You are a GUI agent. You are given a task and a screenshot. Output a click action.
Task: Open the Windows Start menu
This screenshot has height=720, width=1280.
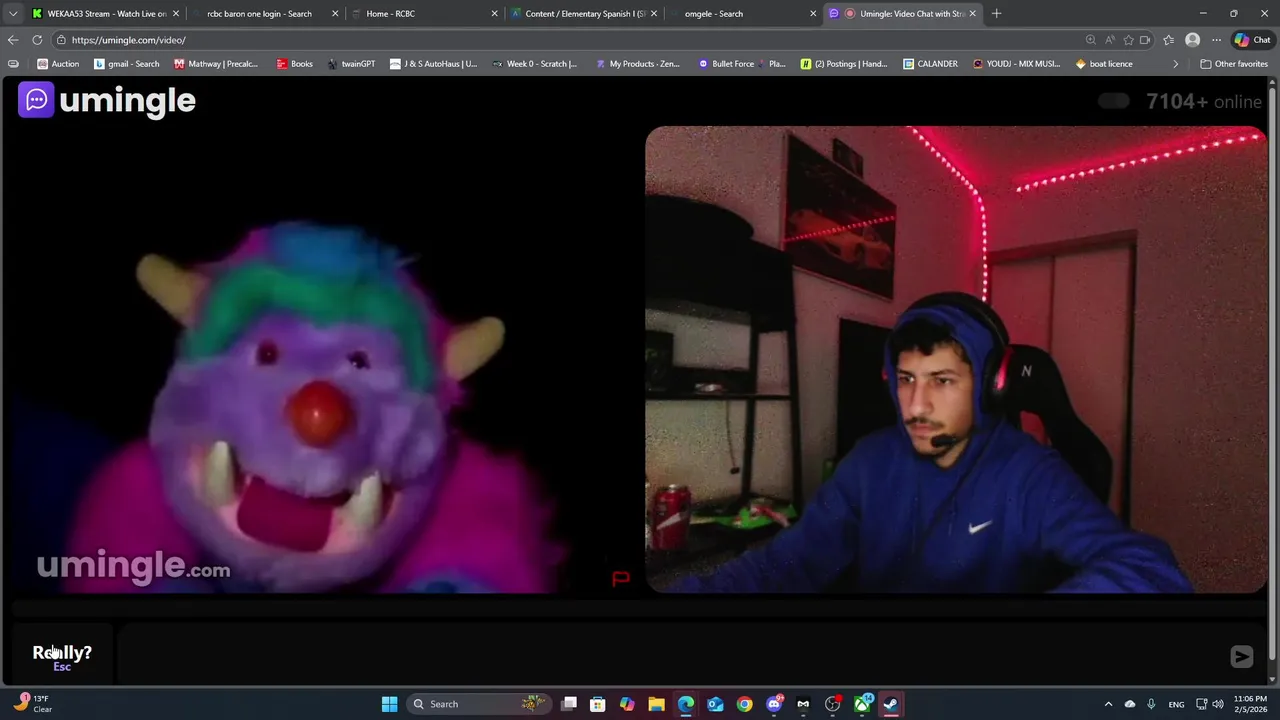(389, 704)
